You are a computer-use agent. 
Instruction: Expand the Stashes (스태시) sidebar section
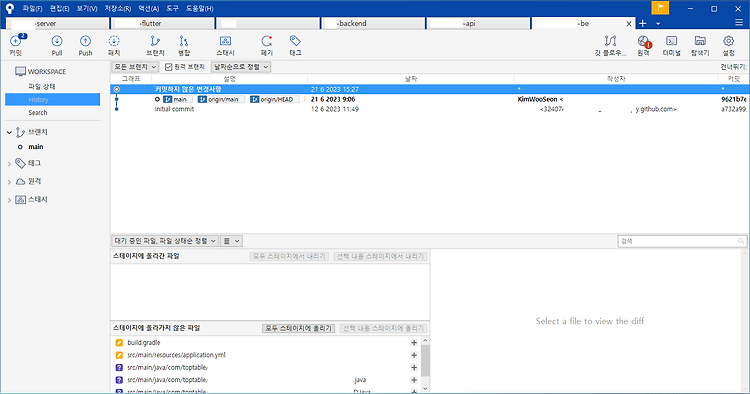[x=9, y=200]
